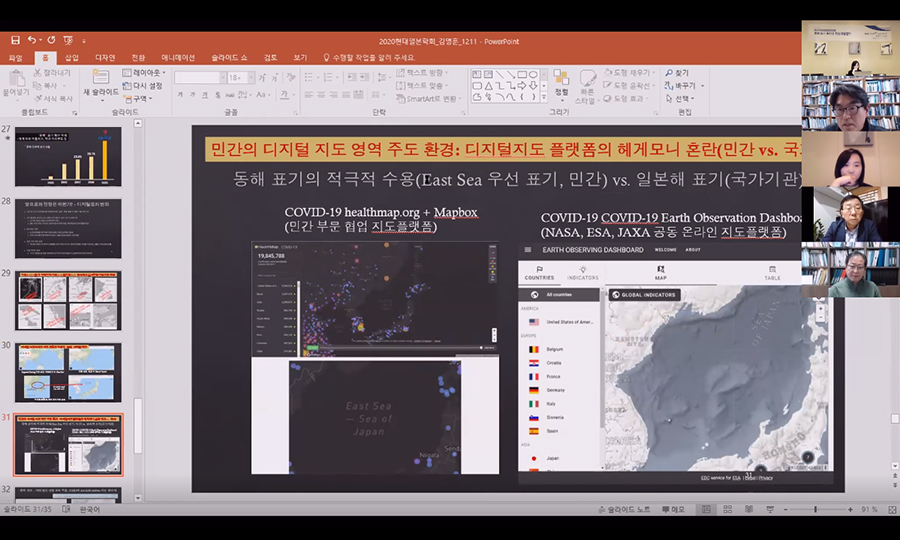This screenshot has height=540, width=900.
Task: Expand the shapes gallery
Action: [544, 97]
